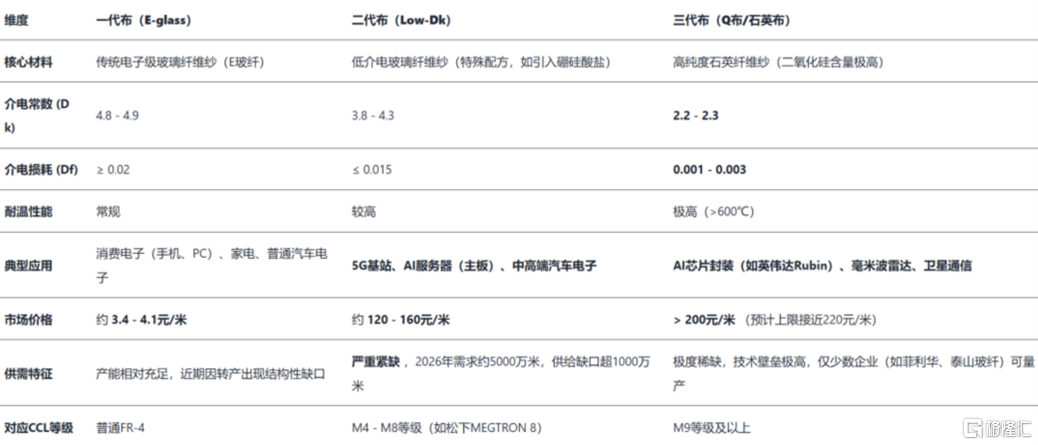
Task: Click the 供需特征 row label
Action: tap(28, 374)
